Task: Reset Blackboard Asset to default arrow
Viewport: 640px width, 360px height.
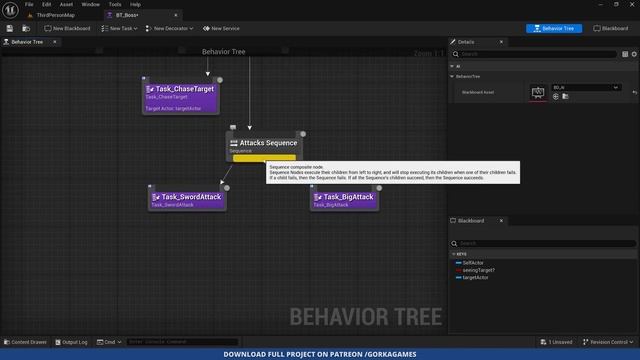Action: pos(635,93)
